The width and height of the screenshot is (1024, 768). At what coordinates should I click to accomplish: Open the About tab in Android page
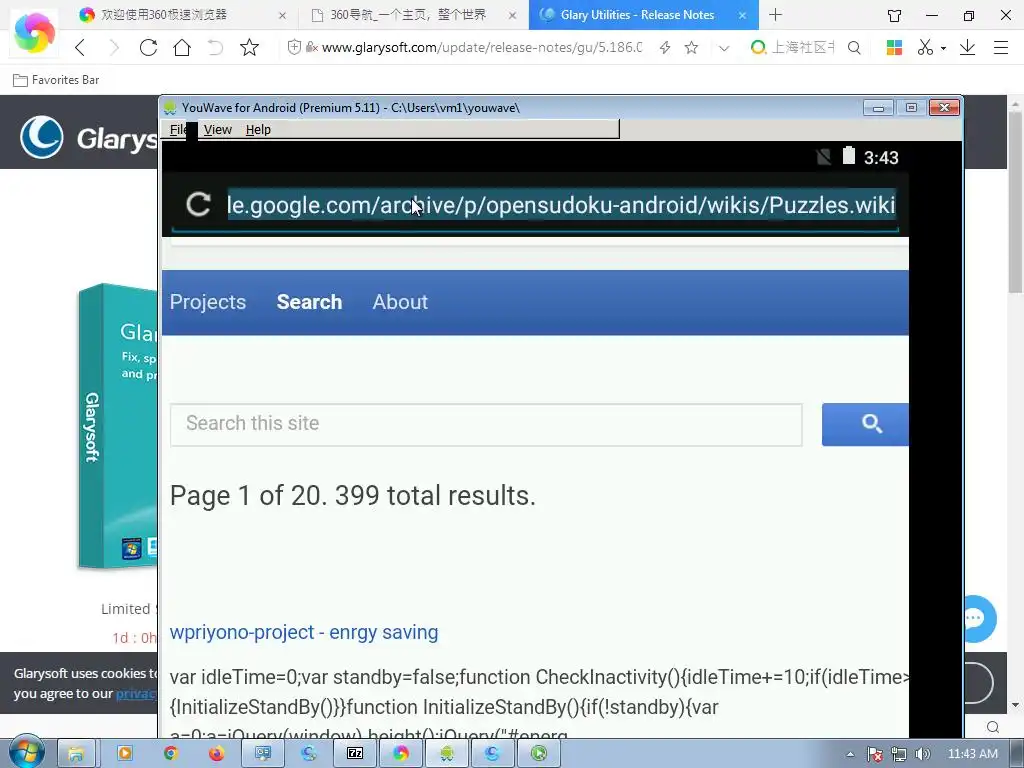tap(400, 302)
